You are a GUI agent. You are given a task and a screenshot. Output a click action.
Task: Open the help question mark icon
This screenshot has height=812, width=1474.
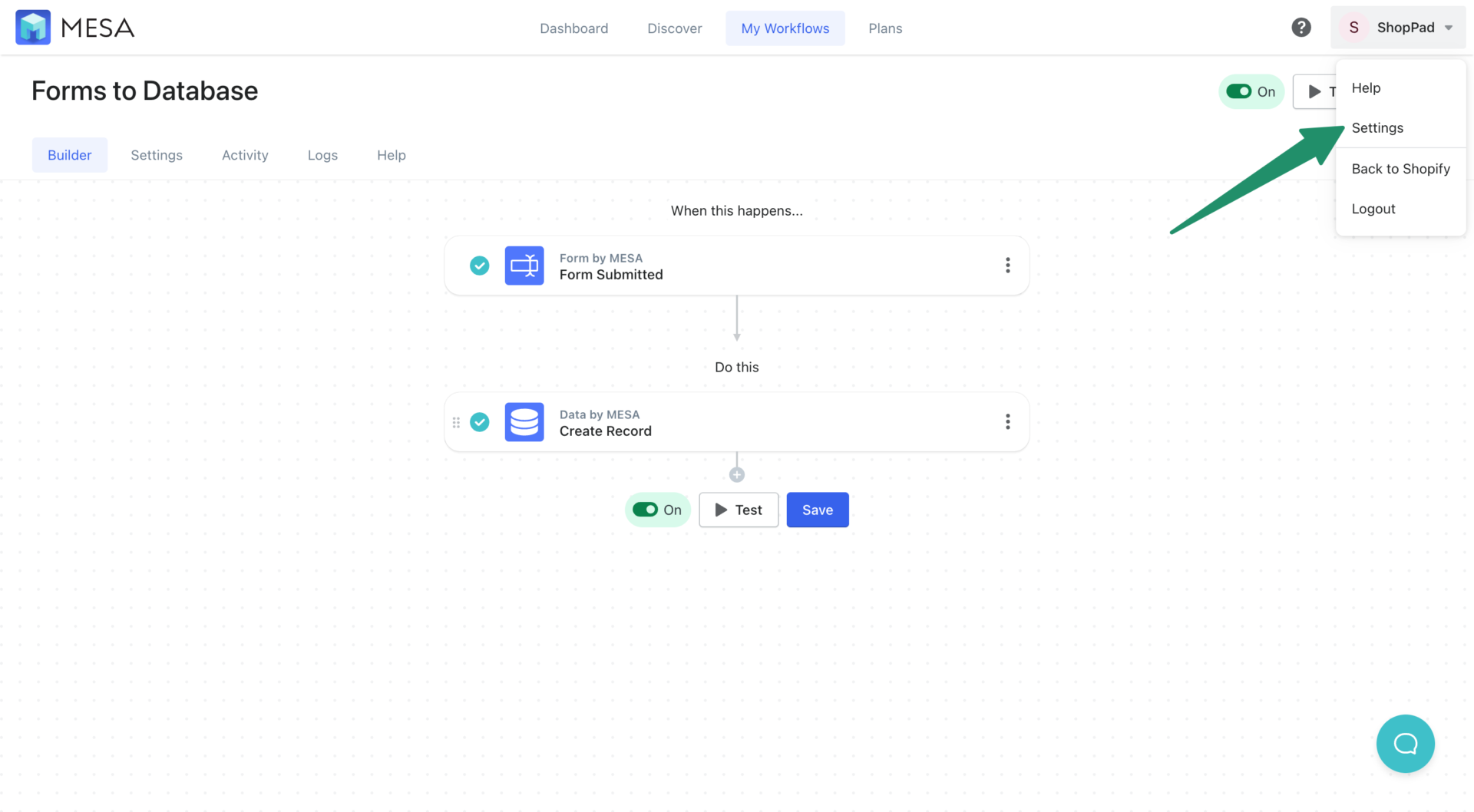1300,28
